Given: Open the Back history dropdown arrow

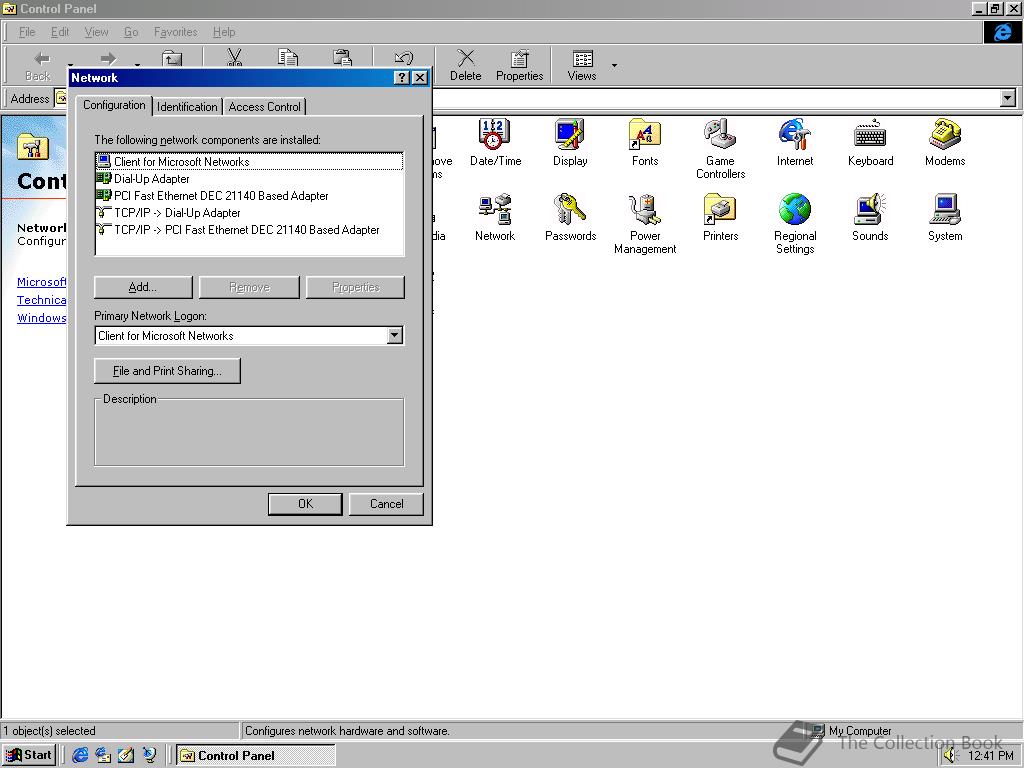Looking at the screenshot, I should (x=71, y=65).
